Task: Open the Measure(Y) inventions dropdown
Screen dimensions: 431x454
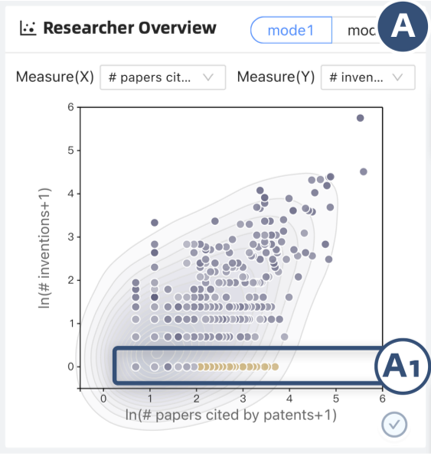Action: tap(368, 77)
